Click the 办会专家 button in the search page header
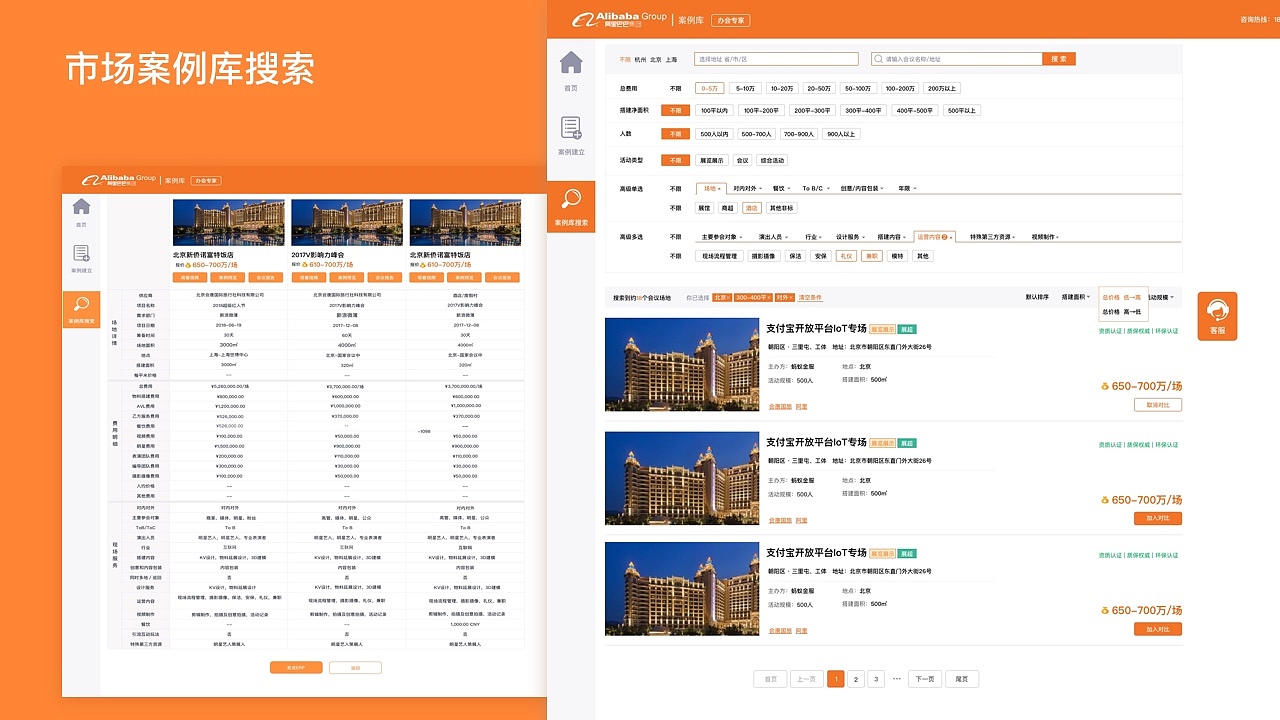The width and height of the screenshot is (1280, 720). pos(730,20)
